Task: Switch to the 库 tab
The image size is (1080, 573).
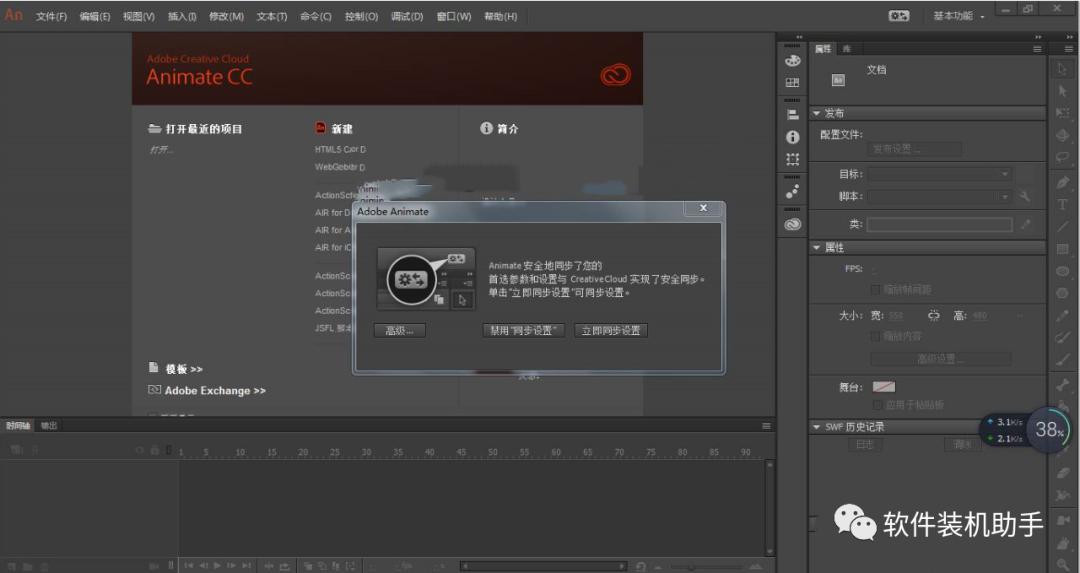Action: (847, 49)
